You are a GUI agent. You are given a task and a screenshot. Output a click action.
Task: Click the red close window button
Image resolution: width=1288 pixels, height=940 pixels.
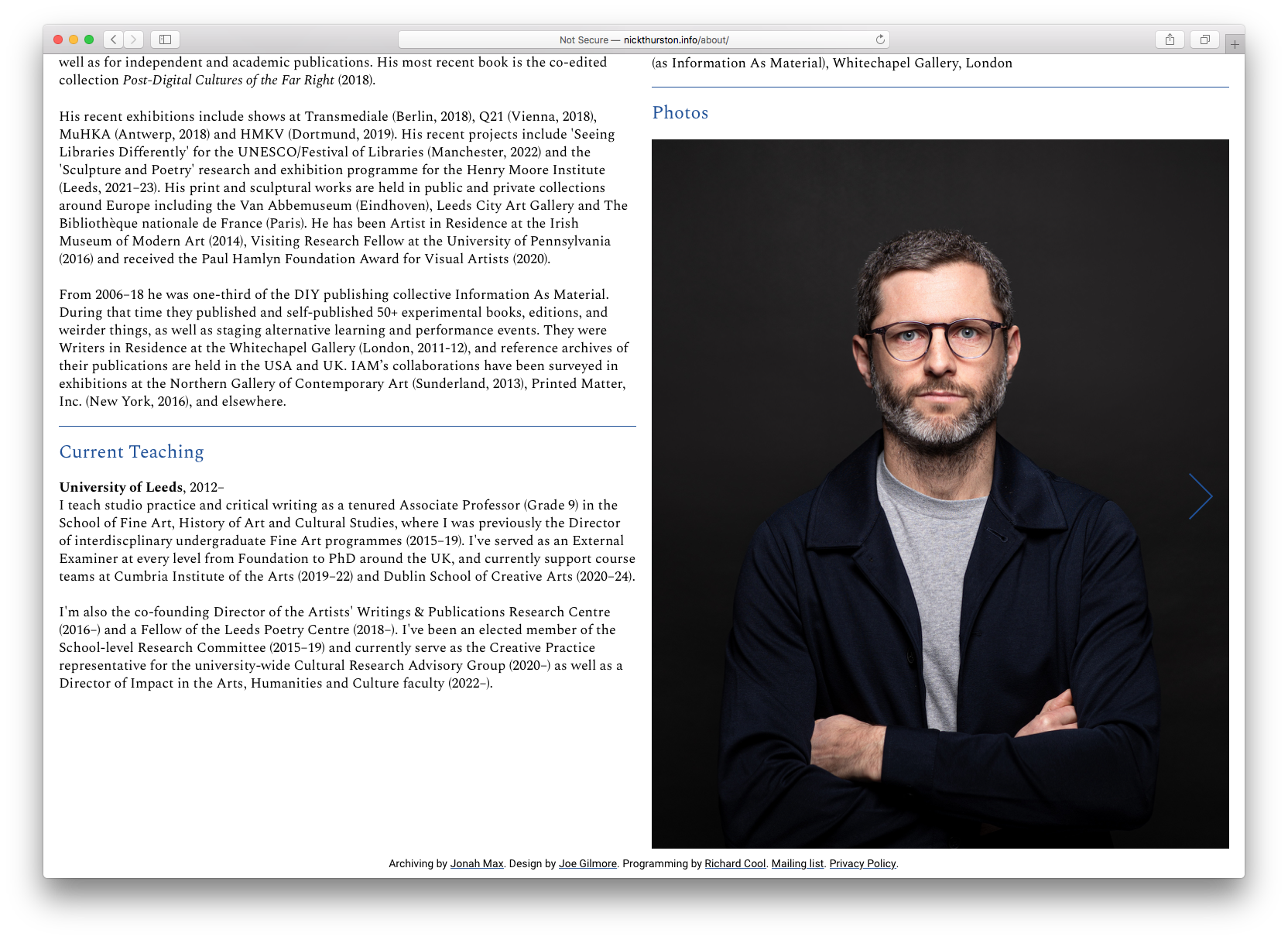coord(58,39)
